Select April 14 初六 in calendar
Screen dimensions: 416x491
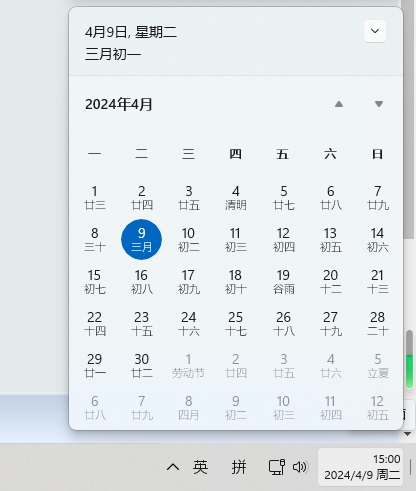coord(377,240)
